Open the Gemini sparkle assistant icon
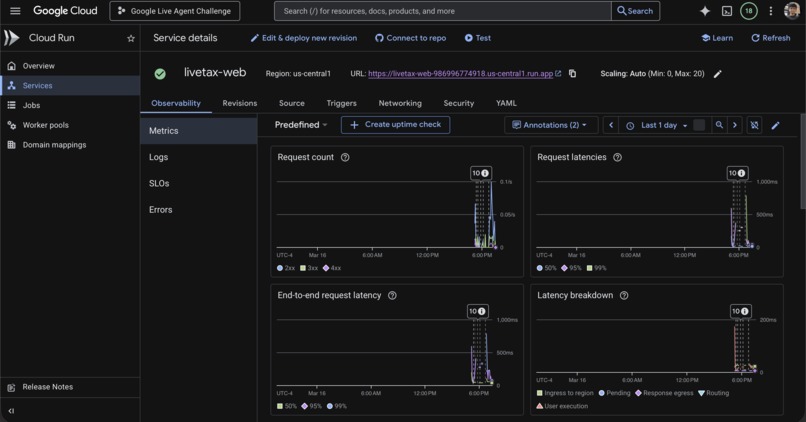This screenshot has height=422, width=806. click(x=705, y=11)
